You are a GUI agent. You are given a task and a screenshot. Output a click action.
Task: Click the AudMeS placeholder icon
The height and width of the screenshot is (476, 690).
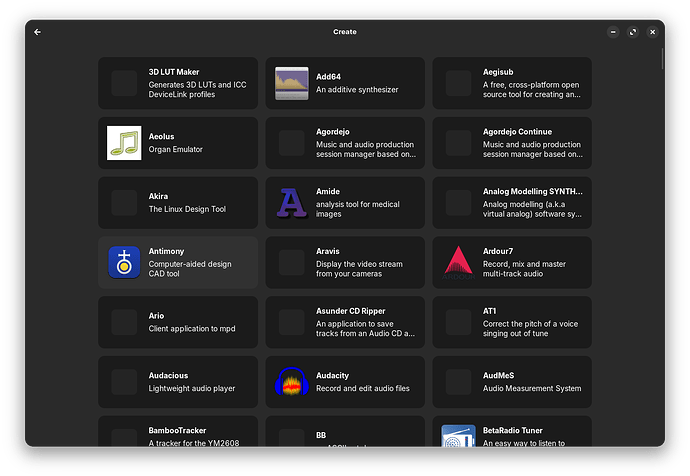[x=459, y=381]
